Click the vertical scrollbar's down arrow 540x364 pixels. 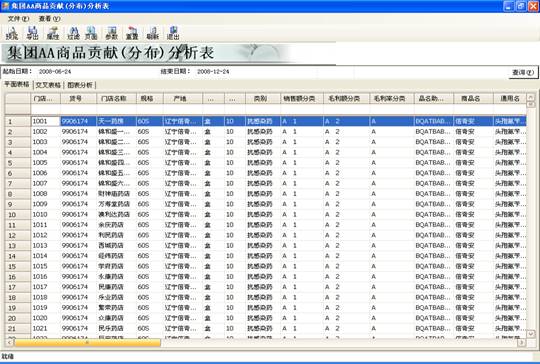point(531,334)
